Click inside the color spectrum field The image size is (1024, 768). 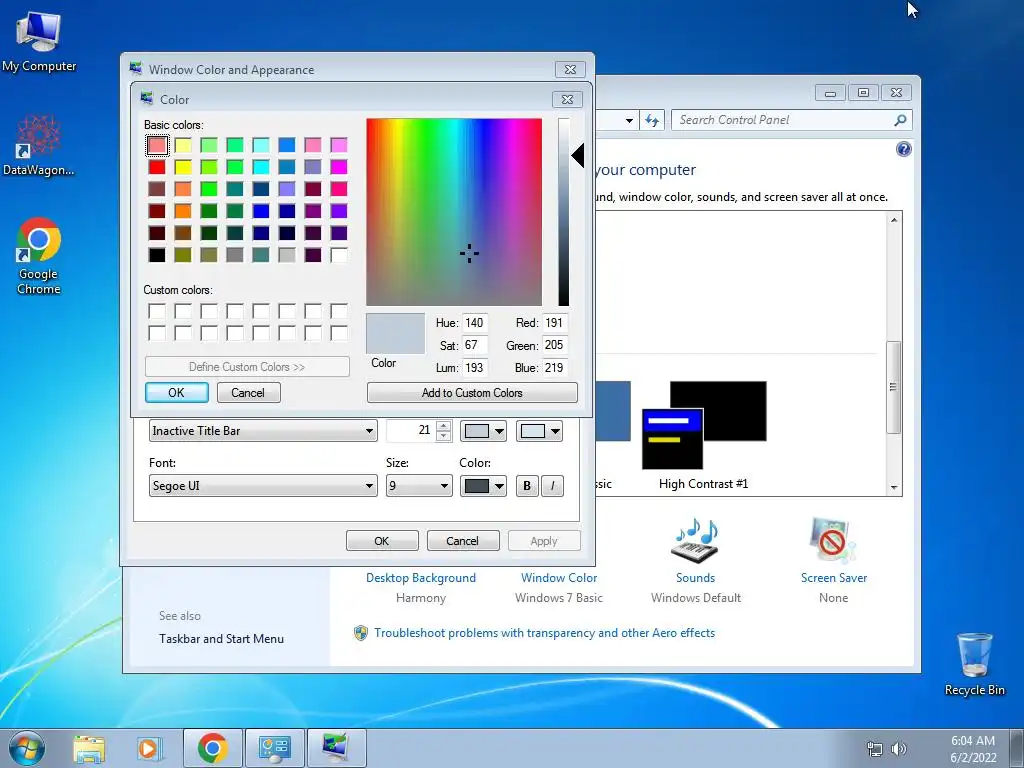[454, 212]
